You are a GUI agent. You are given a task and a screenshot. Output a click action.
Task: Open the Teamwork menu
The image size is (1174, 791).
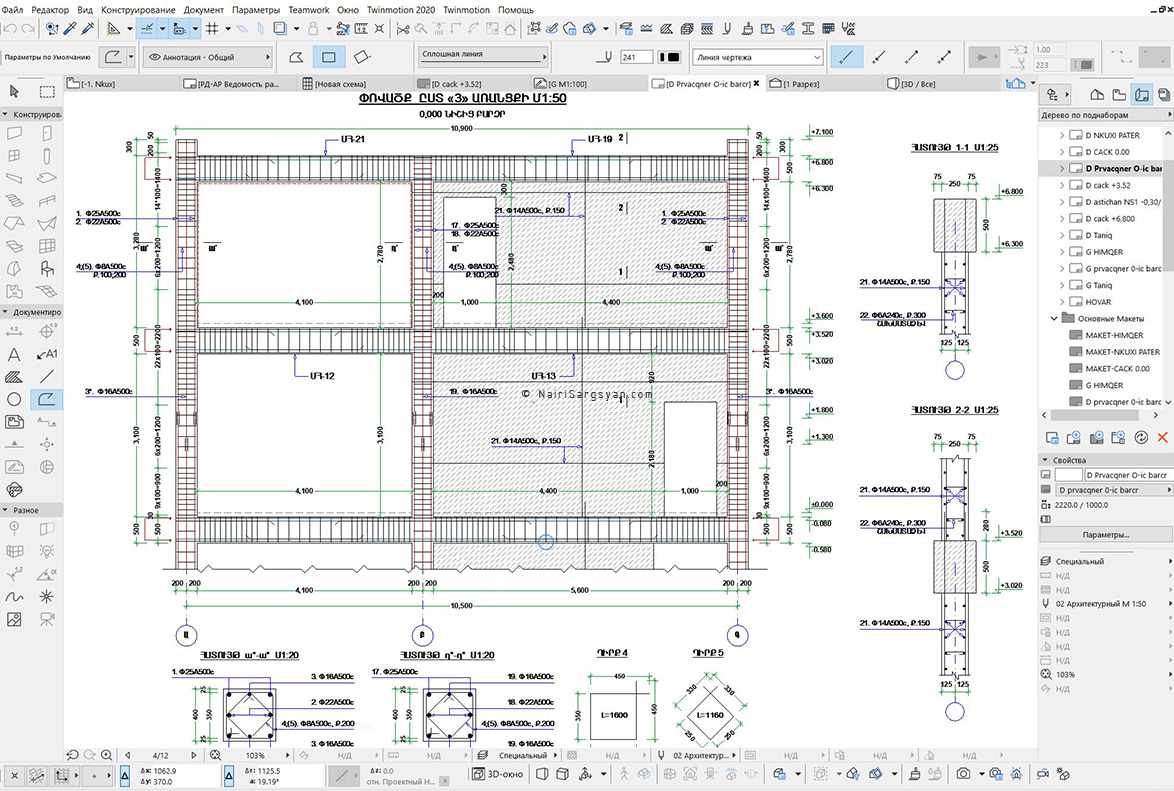click(308, 10)
